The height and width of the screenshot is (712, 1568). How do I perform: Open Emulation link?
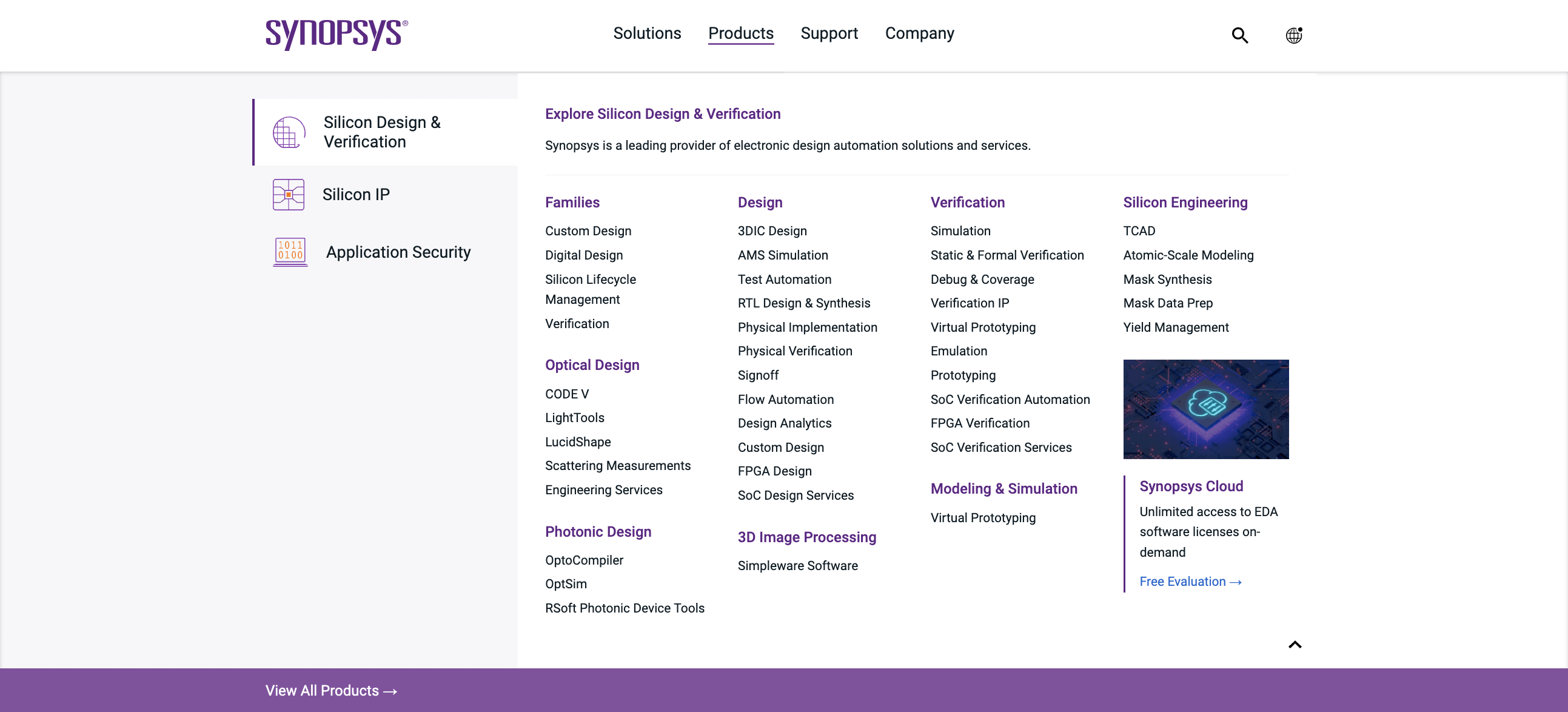click(959, 351)
